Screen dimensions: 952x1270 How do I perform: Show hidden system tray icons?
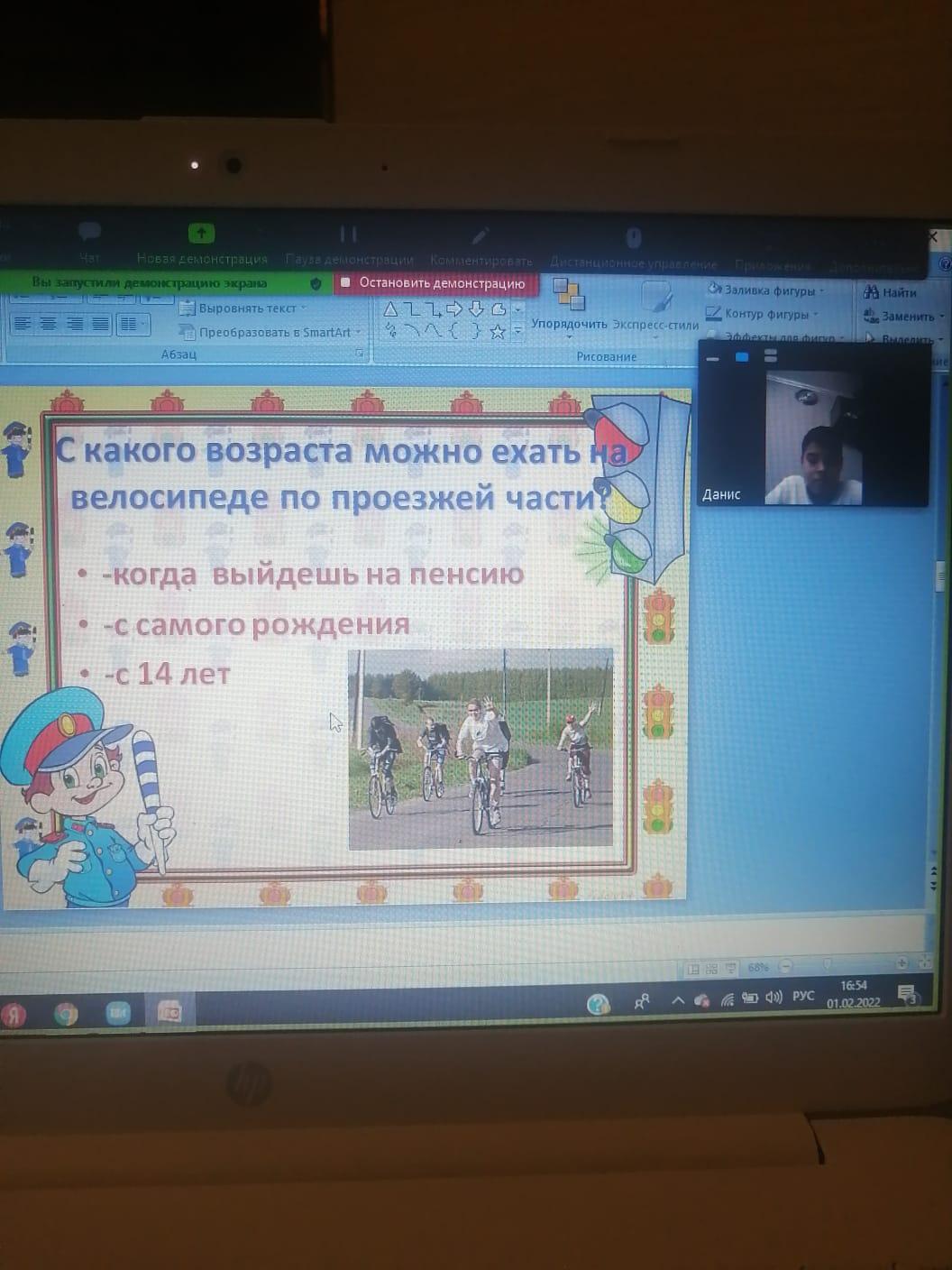click(x=678, y=1000)
